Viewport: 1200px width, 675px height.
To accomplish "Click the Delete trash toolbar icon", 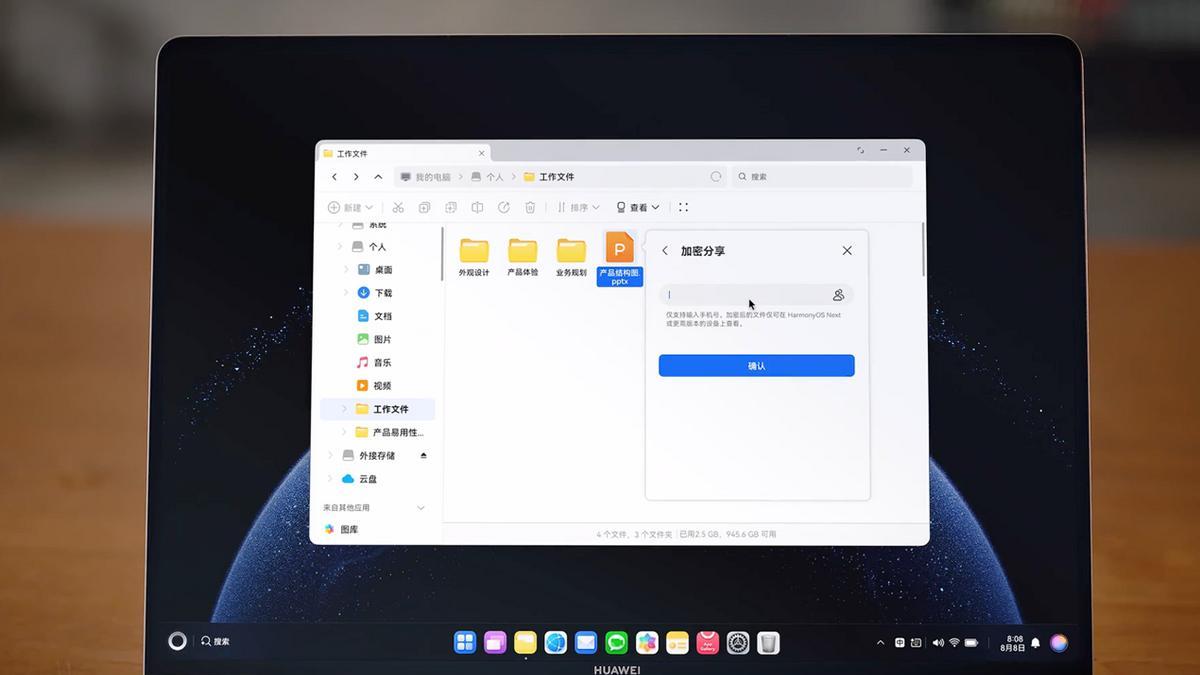I will [x=530, y=207].
